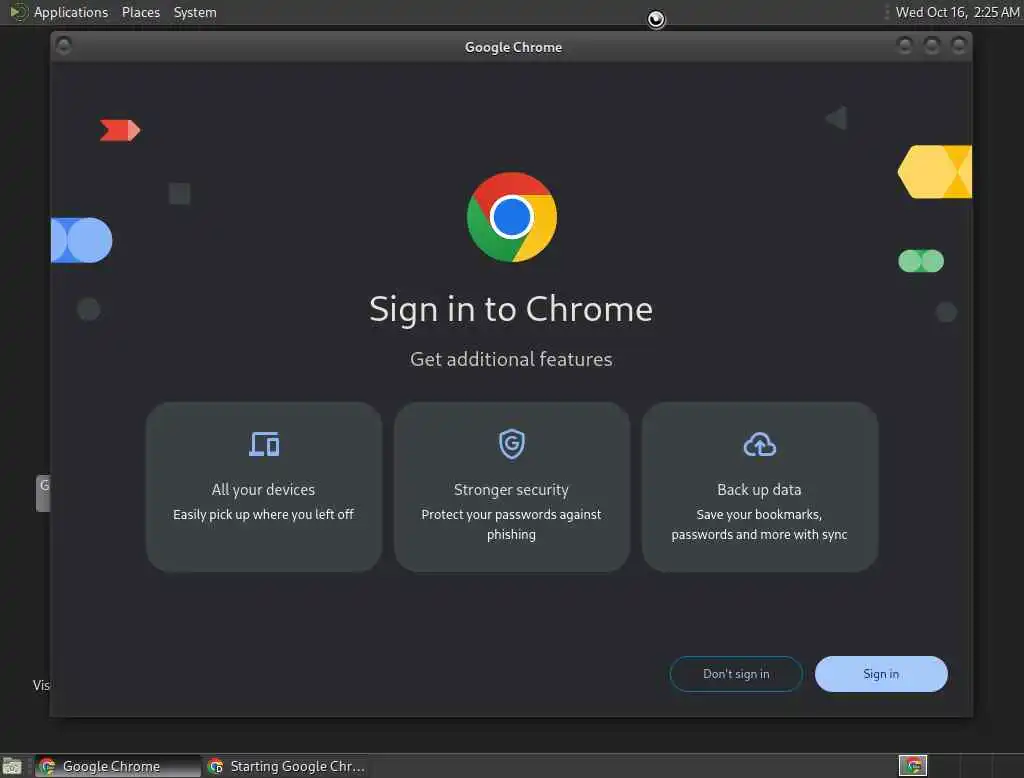This screenshot has width=1024, height=778.
Task: Click the Google Chrome title bar text
Action: 513,47
